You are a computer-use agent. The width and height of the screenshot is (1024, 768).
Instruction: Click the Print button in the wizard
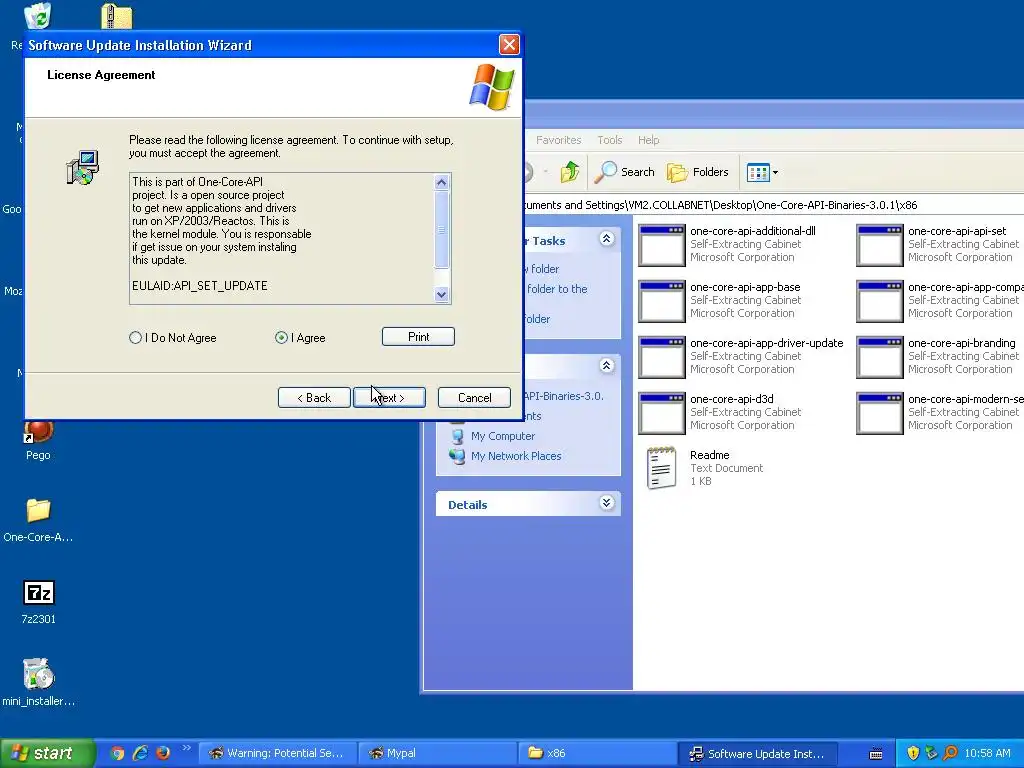(418, 336)
